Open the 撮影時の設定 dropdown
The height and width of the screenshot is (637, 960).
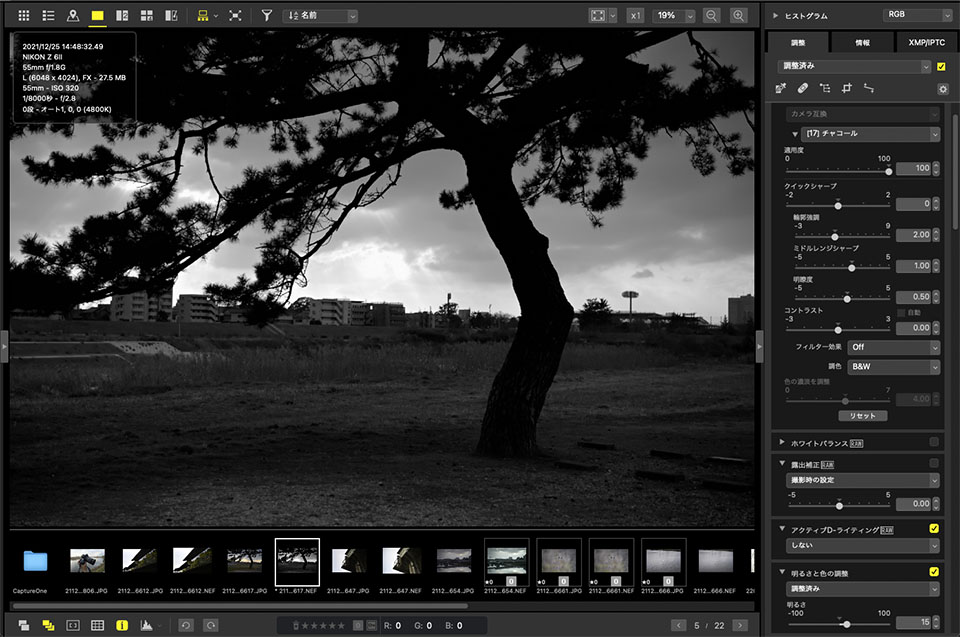(863, 480)
